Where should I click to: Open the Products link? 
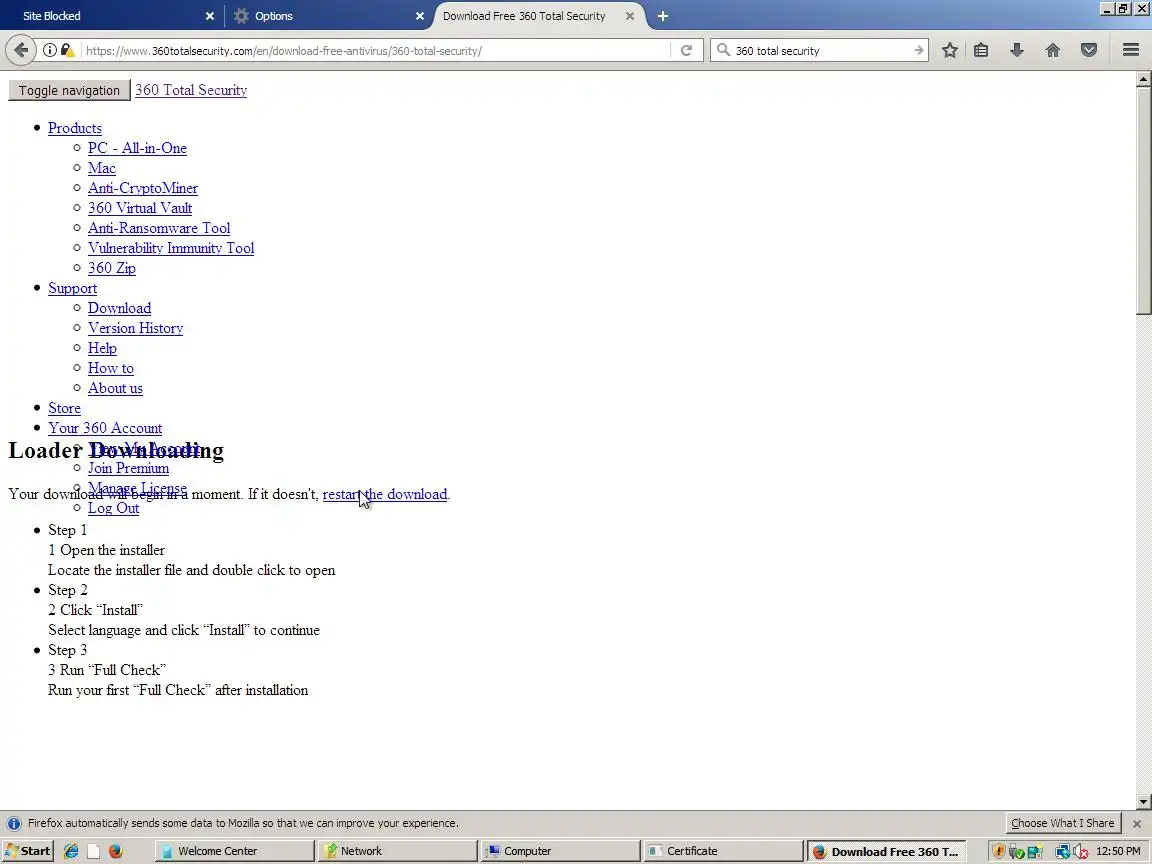(x=75, y=128)
